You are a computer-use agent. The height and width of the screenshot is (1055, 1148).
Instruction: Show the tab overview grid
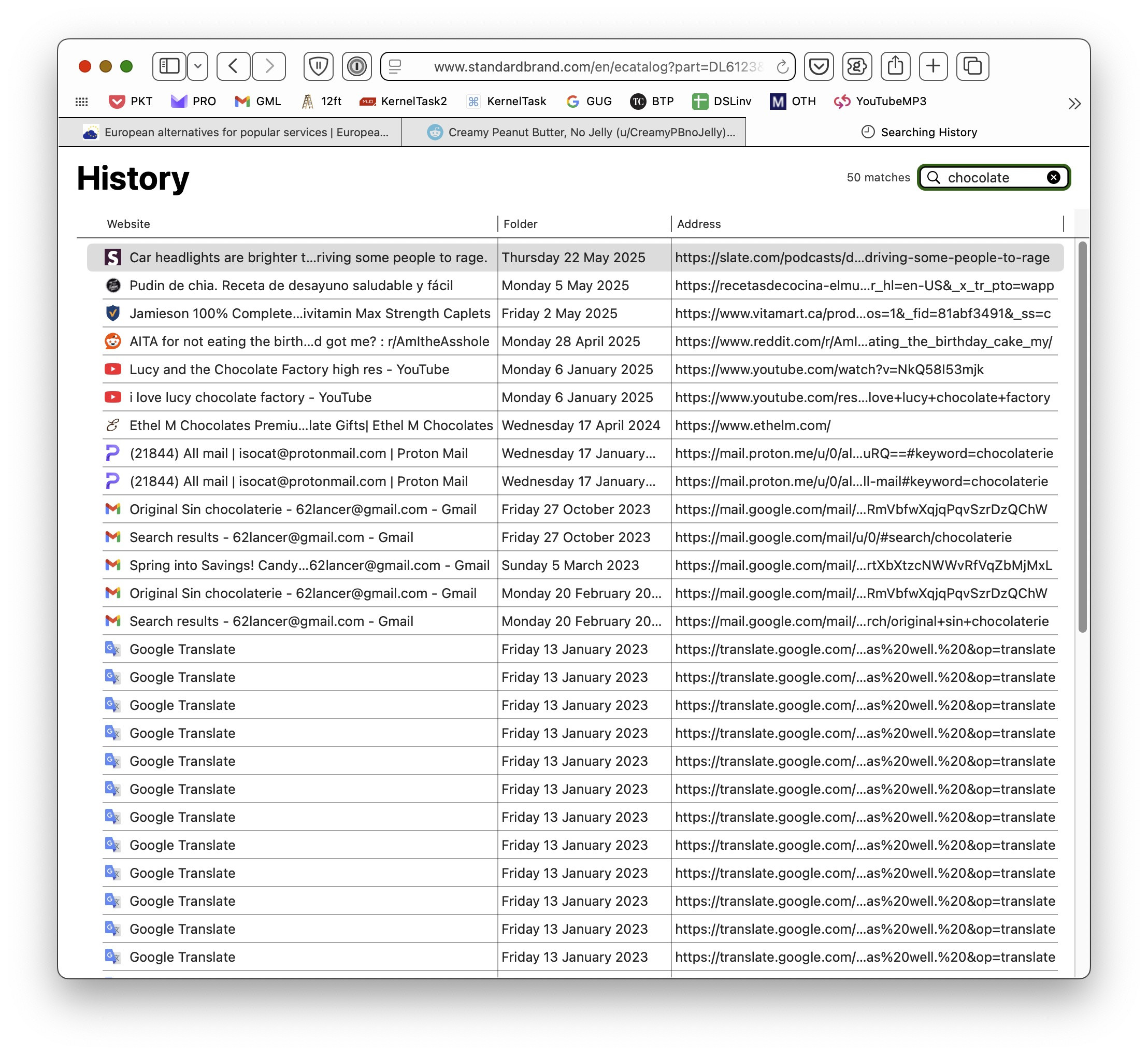pyautogui.click(x=972, y=66)
